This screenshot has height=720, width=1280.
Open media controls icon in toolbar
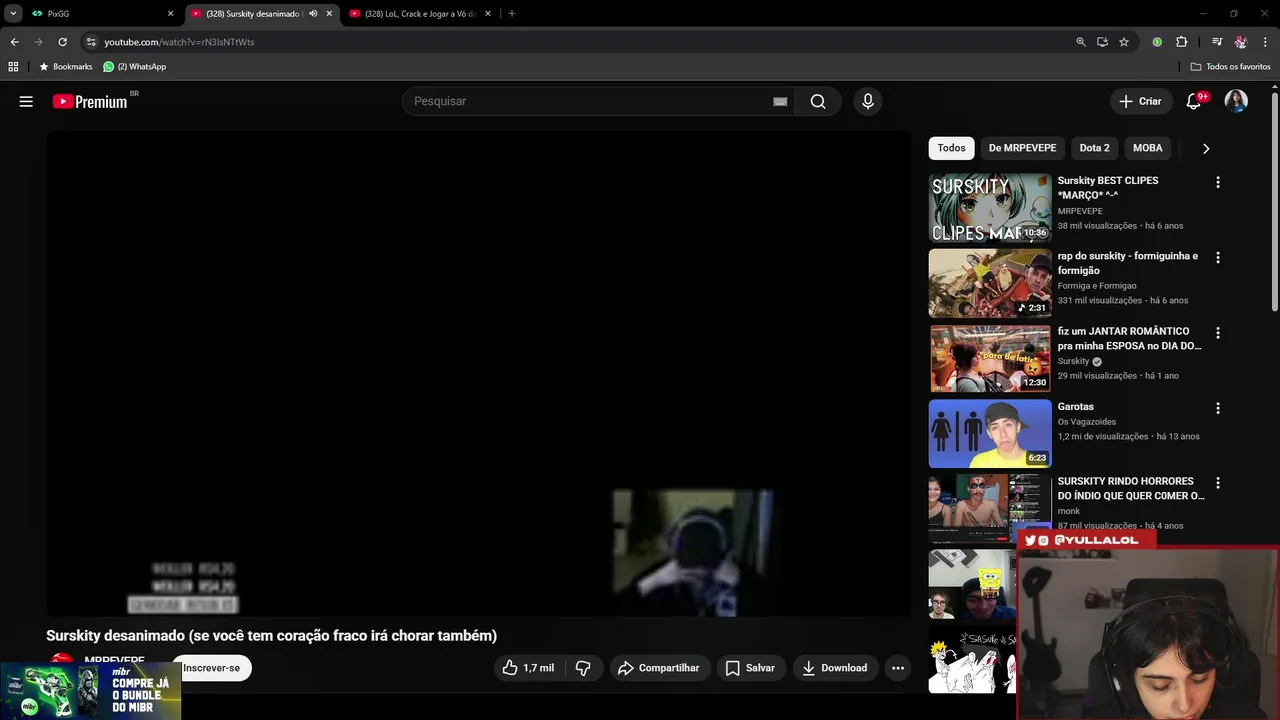(x=1217, y=42)
